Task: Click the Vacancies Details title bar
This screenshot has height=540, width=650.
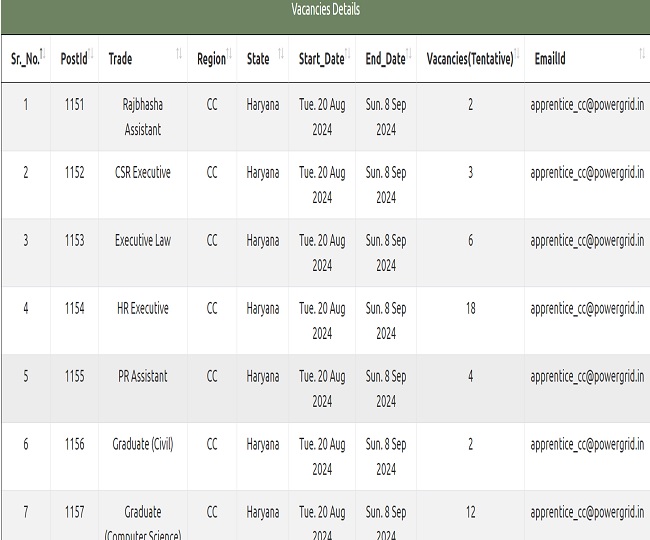Action: tap(325, 10)
